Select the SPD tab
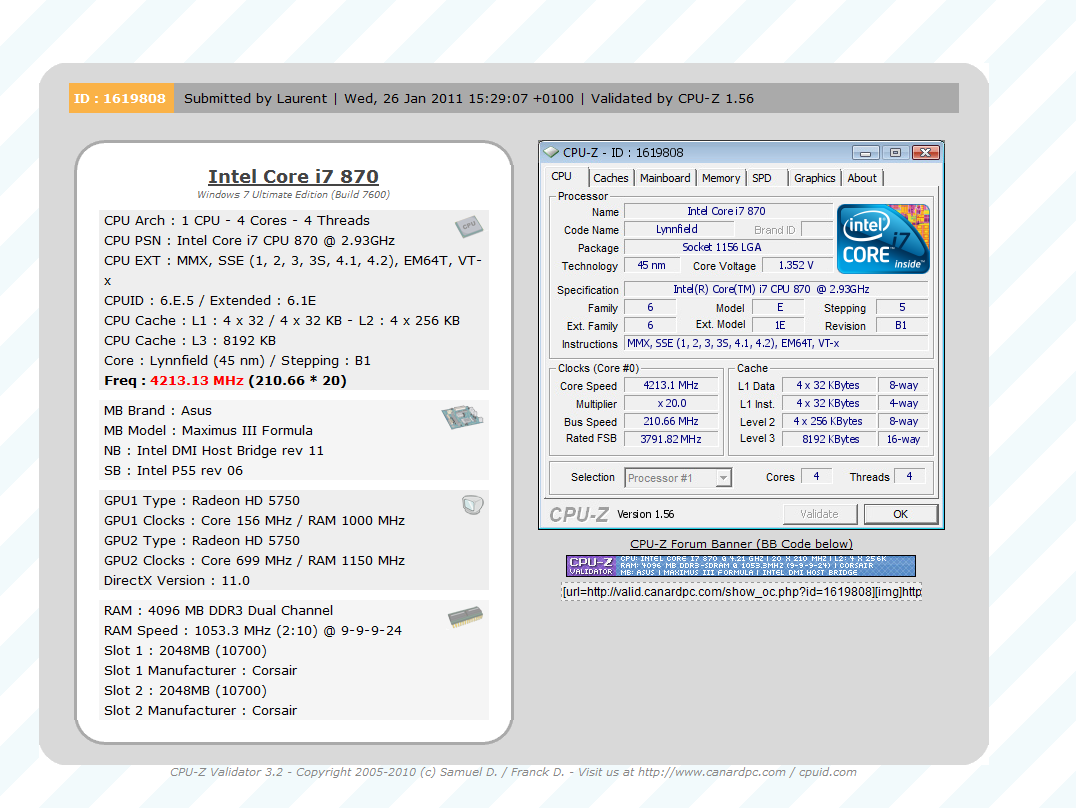 tap(762, 178)
